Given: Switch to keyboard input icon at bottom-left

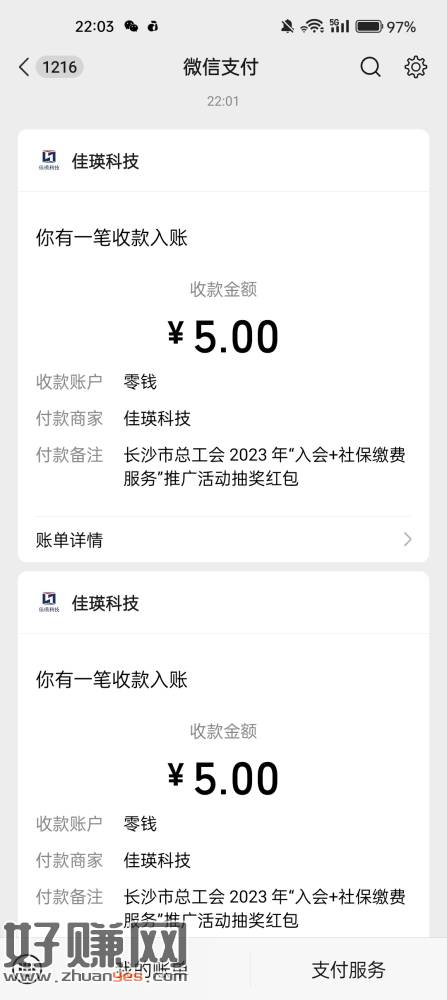Looking at the screenshot, I should click(26, 969).
